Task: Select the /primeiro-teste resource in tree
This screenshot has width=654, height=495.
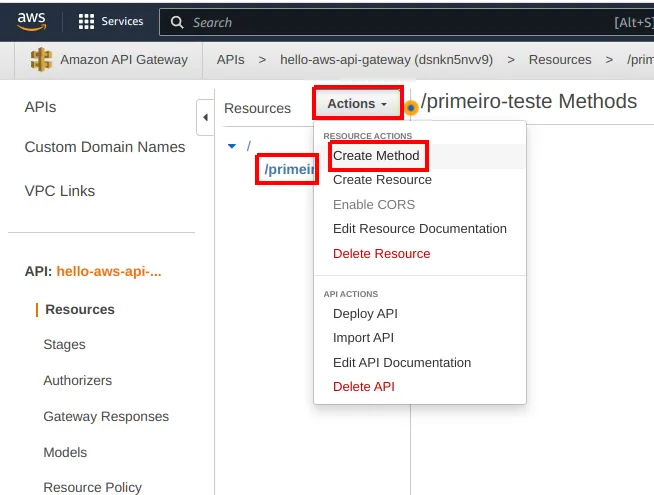Action: (289, 169)
